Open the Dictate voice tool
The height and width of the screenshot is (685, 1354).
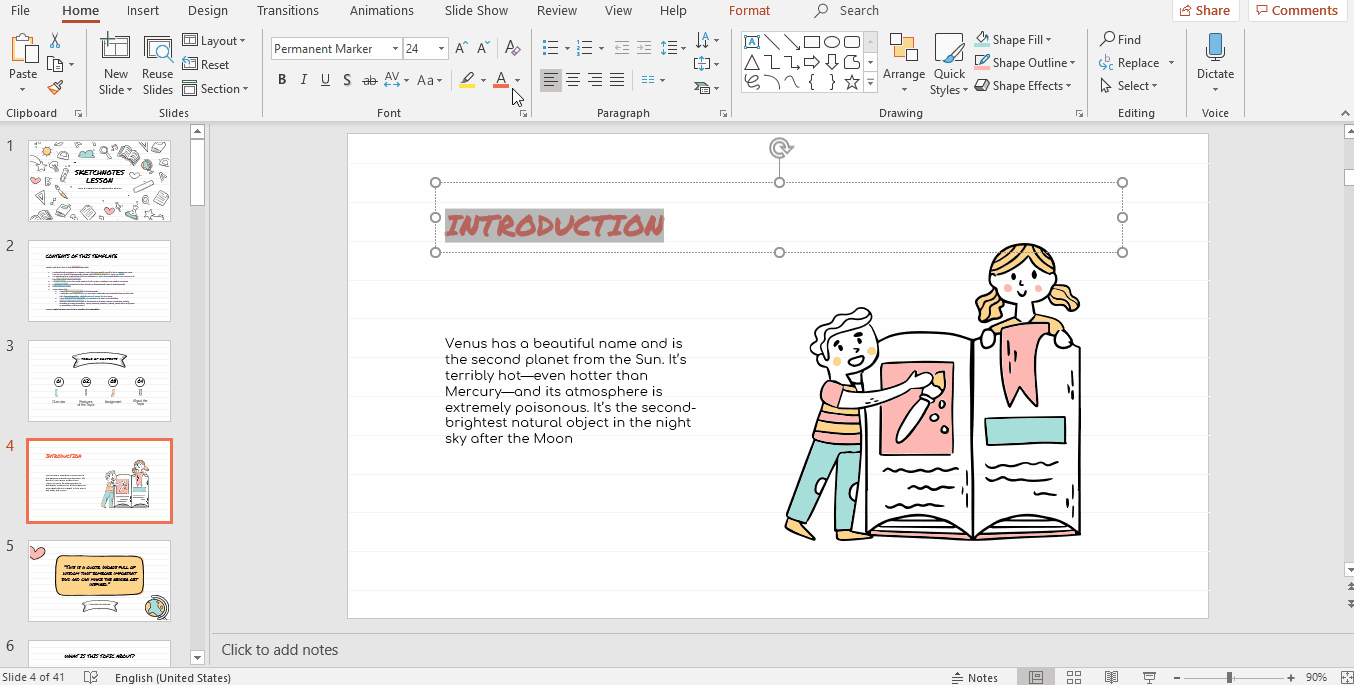[1214, 60]
